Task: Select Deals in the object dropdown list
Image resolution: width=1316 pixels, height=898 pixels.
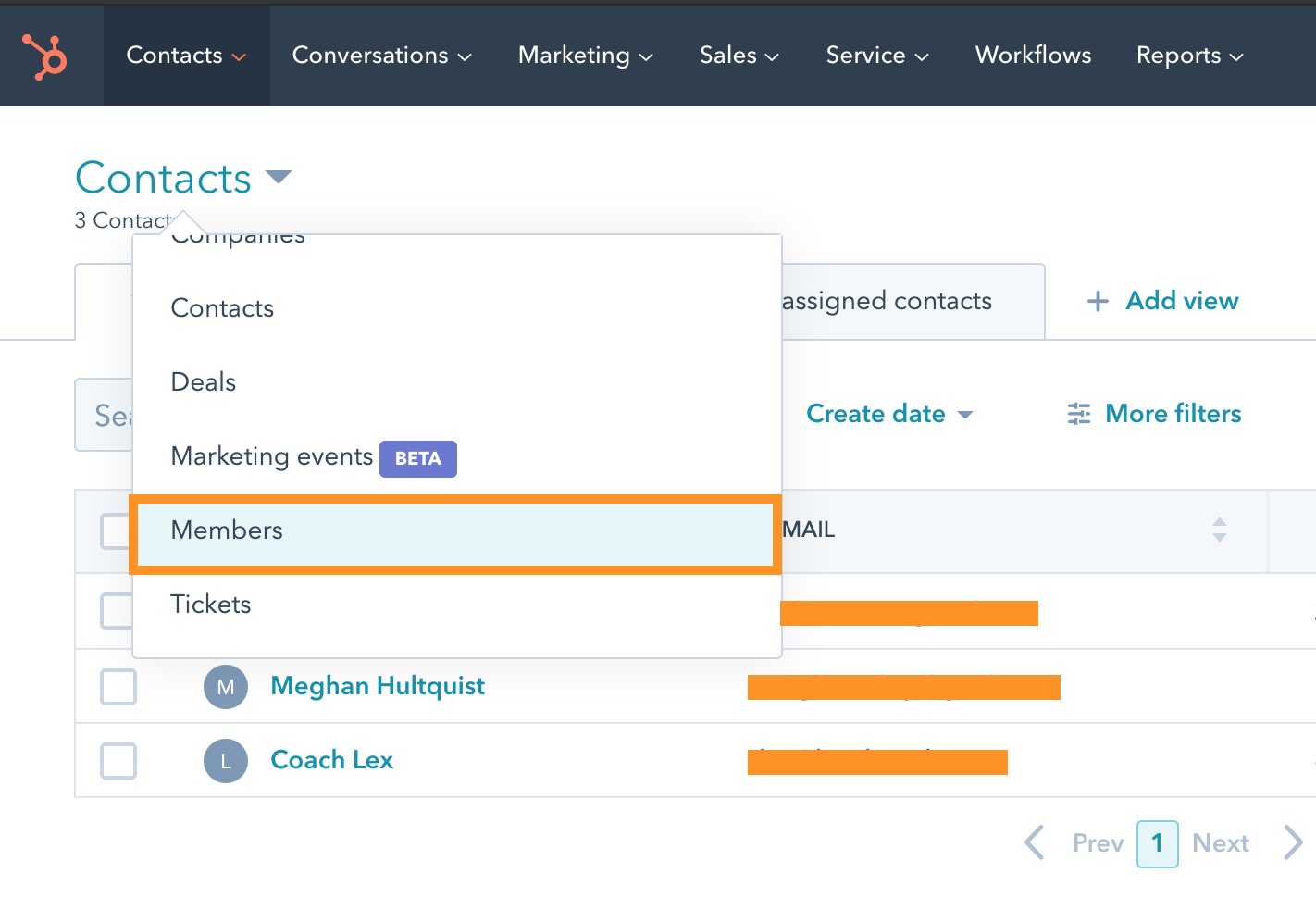Action: 204,382
